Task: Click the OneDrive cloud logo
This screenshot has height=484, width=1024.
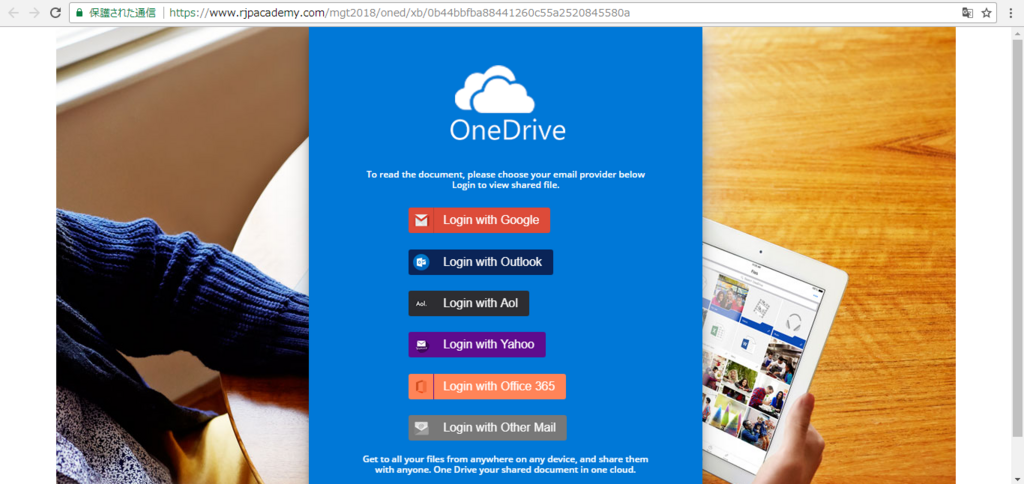Action: click(494, 89)
